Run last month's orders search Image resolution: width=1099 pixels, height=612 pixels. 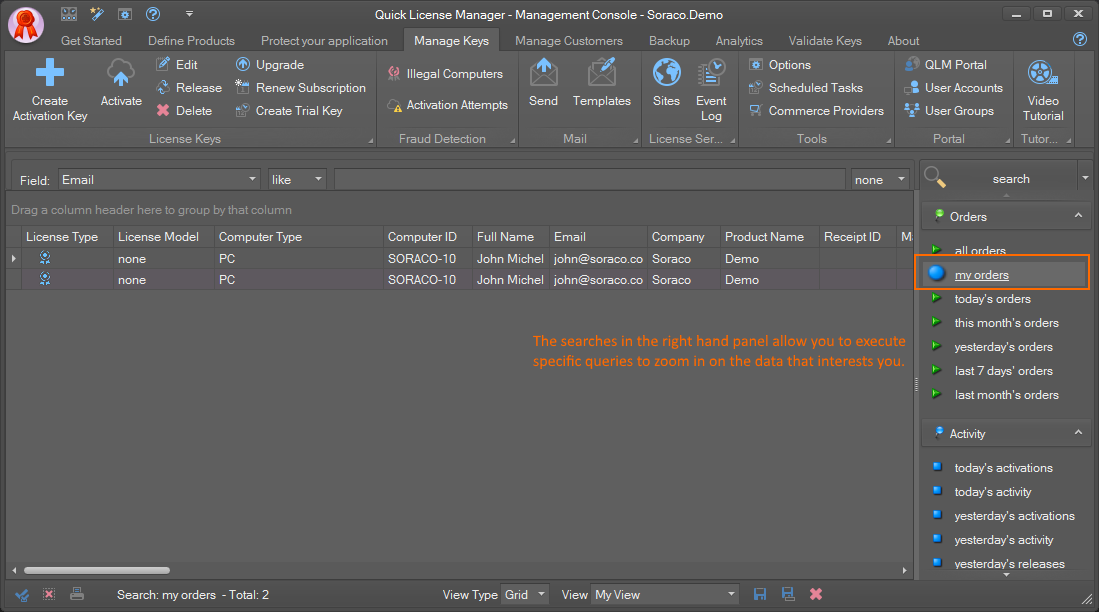(x=1006, y=395)
